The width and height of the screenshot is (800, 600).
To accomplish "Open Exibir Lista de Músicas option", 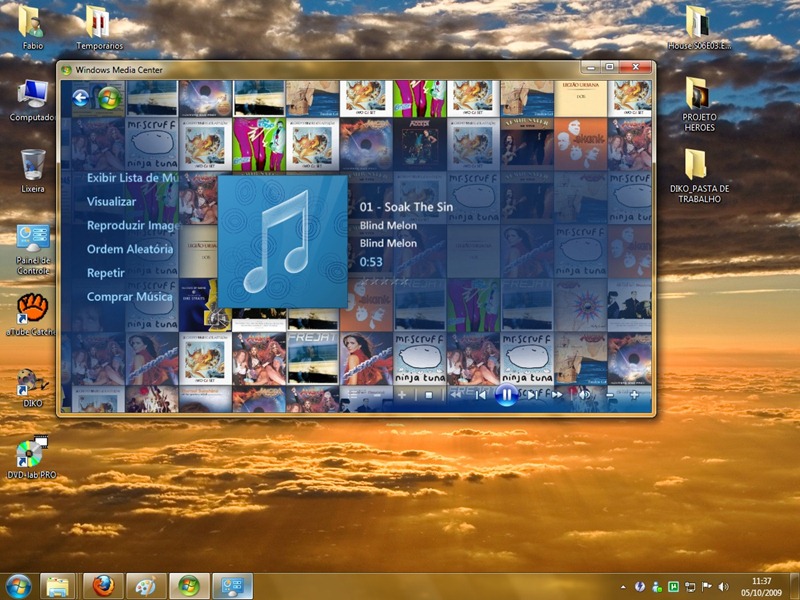I will pos(133,178).
